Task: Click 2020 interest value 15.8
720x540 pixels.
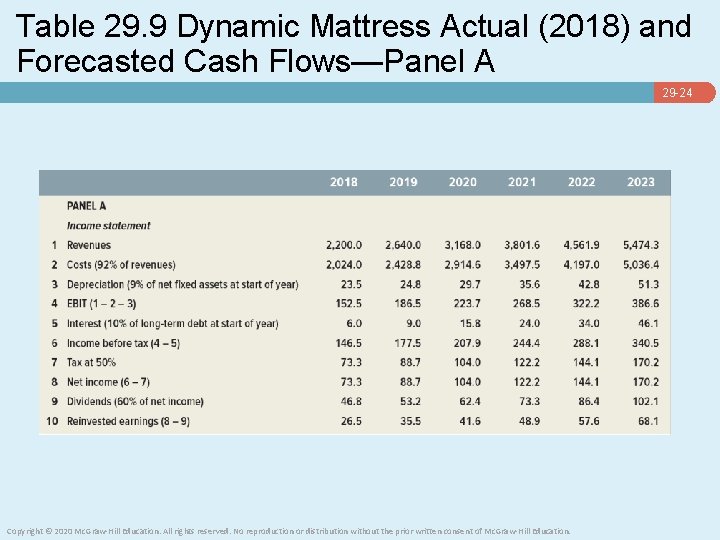Action: click(470, 324)
